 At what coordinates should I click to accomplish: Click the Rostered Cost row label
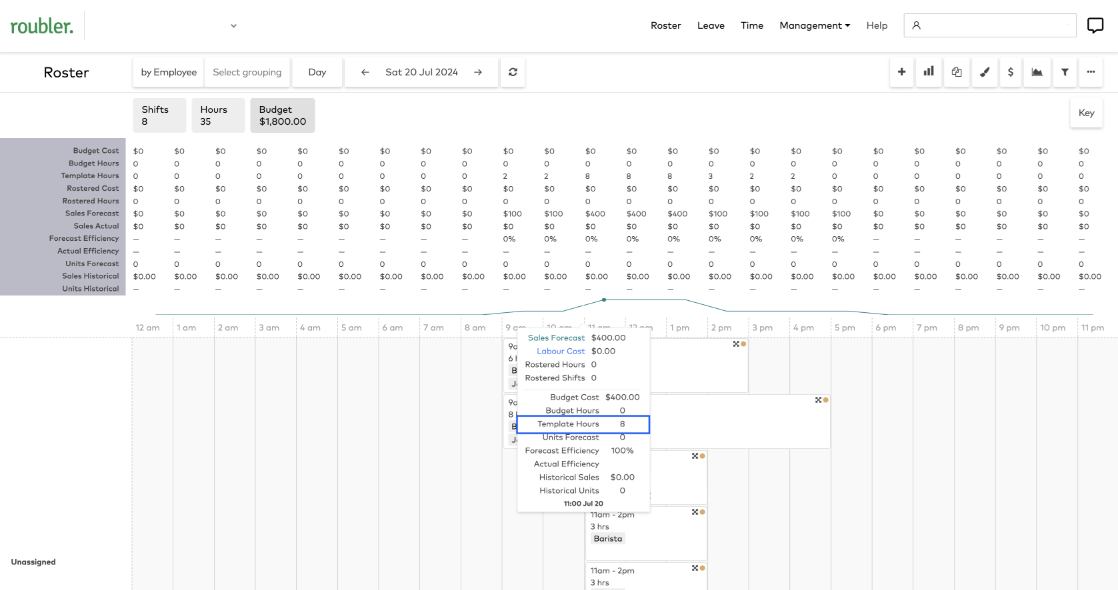93,188
